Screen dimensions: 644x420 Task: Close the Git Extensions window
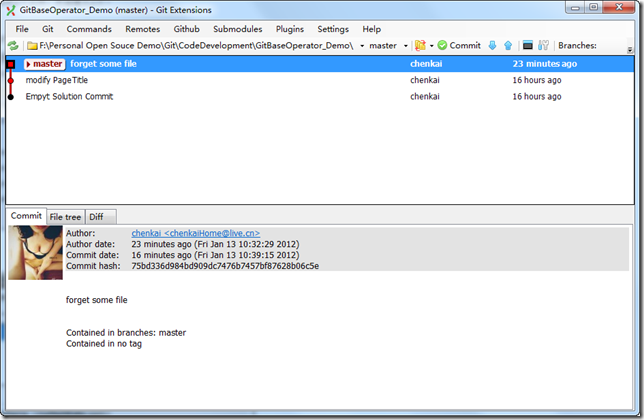coord(619,7)
